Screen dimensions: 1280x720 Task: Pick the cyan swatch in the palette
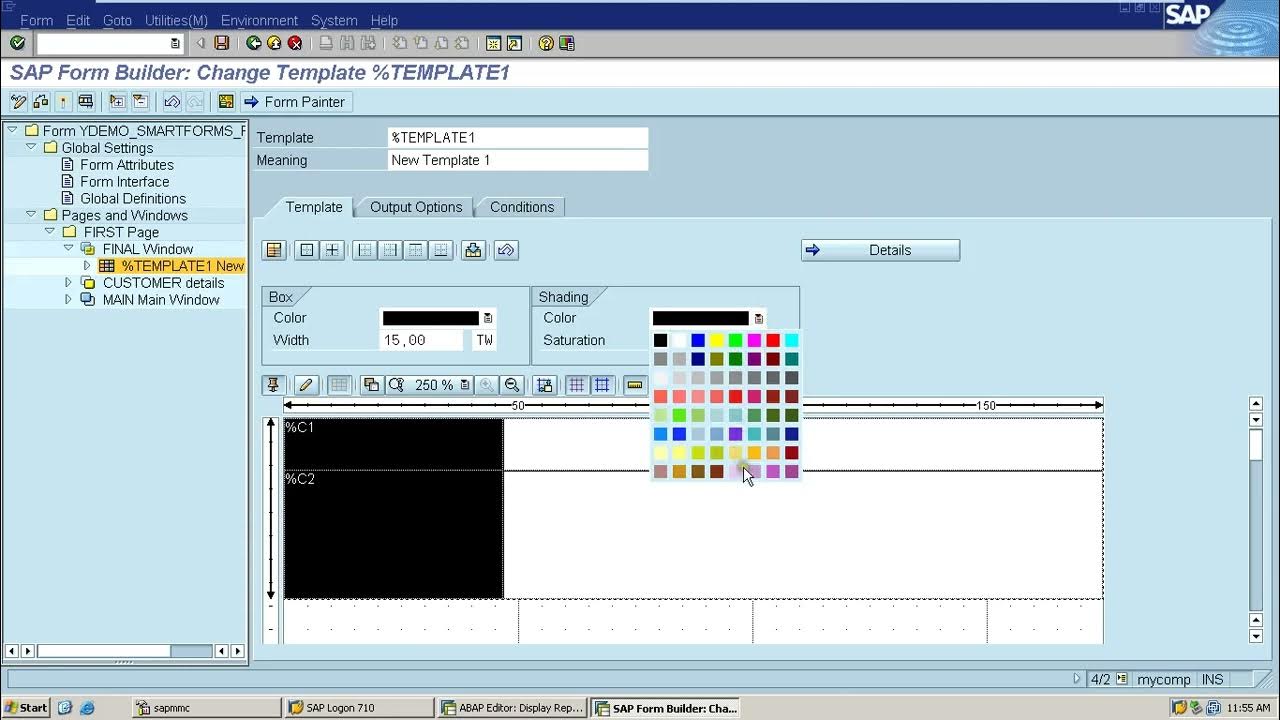pyautogui.click(x=792, y=341)
